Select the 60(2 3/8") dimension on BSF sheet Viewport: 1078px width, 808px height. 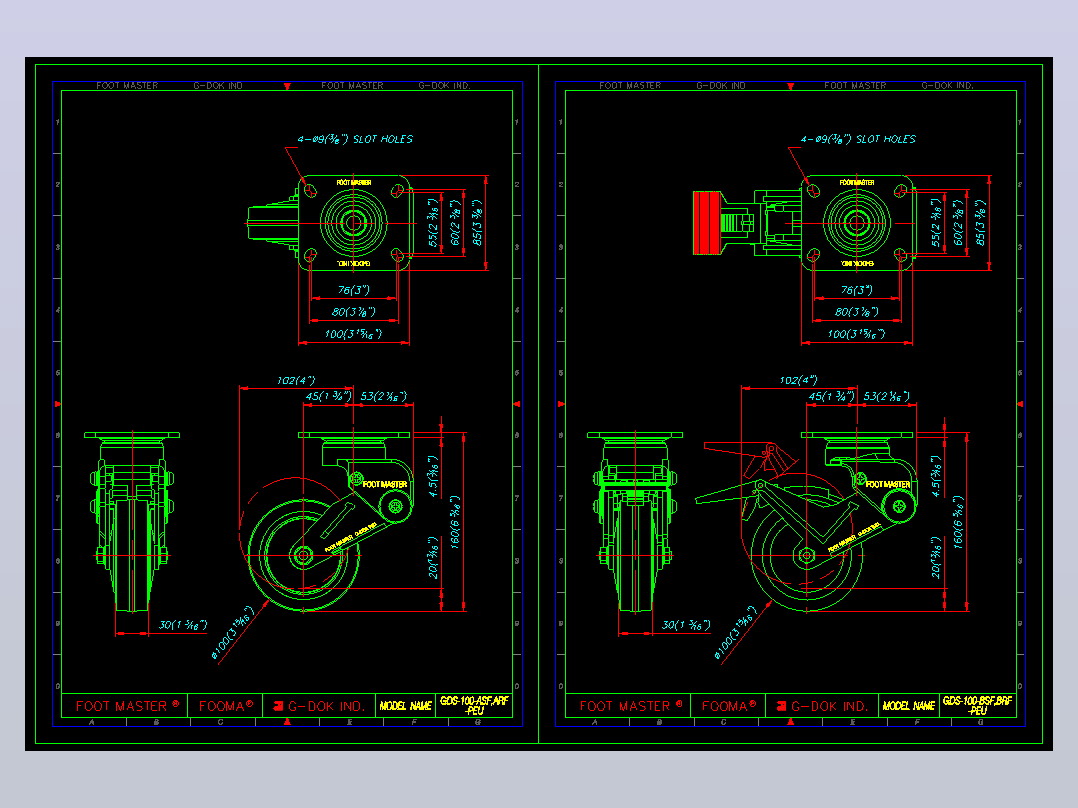click(958, 223)
